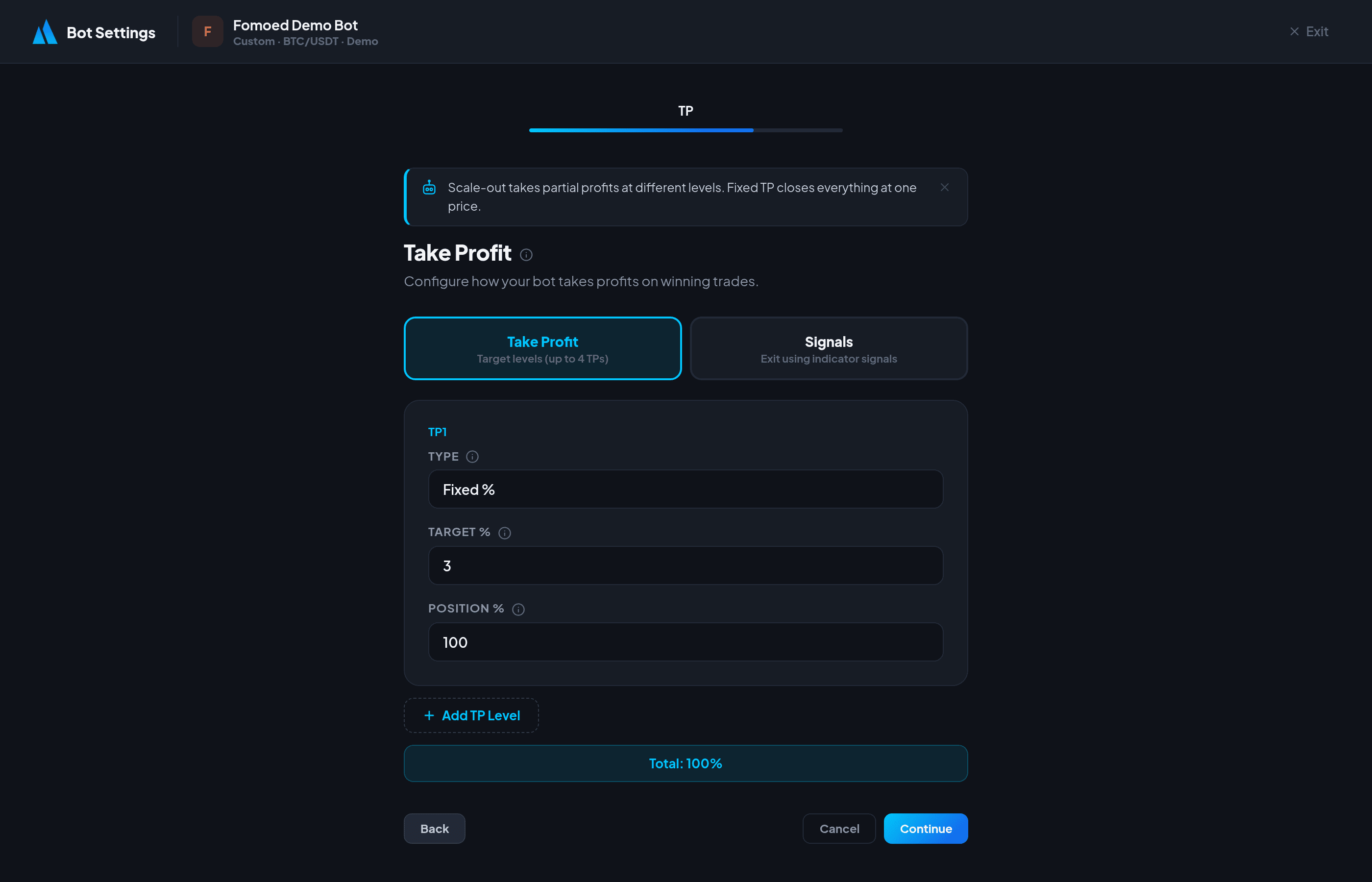Click the Bot Settings title
The width and height of the screenshot is (1372, 882).
[111, 33]
